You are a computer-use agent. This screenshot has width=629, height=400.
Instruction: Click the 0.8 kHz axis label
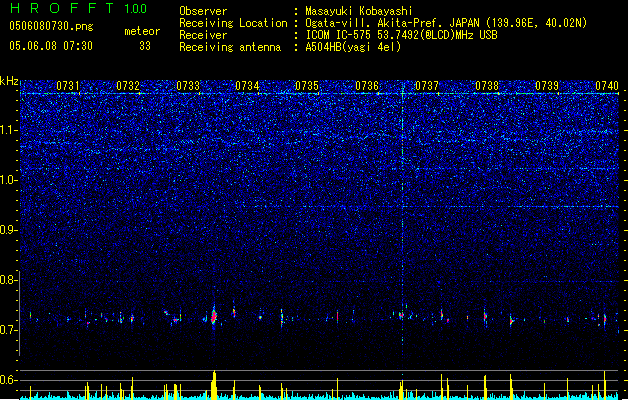tap(9, 280)
